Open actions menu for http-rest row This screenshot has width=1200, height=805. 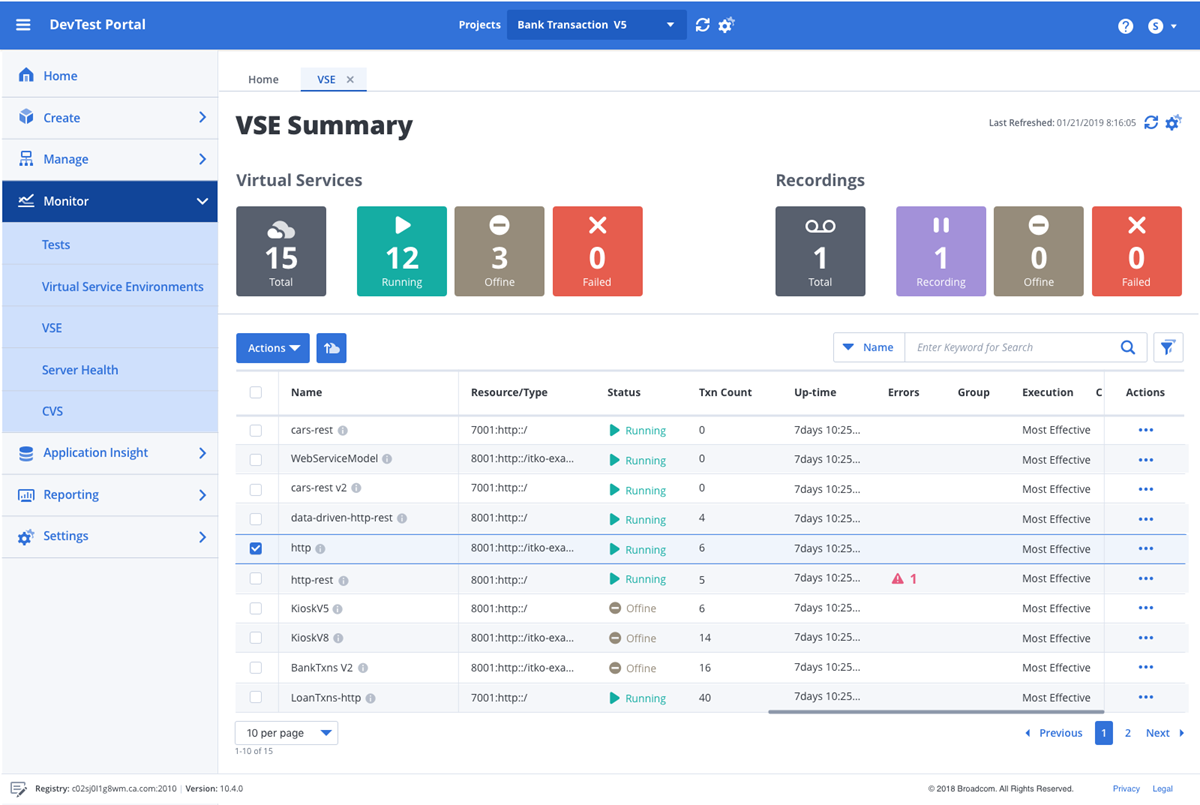1146,579
